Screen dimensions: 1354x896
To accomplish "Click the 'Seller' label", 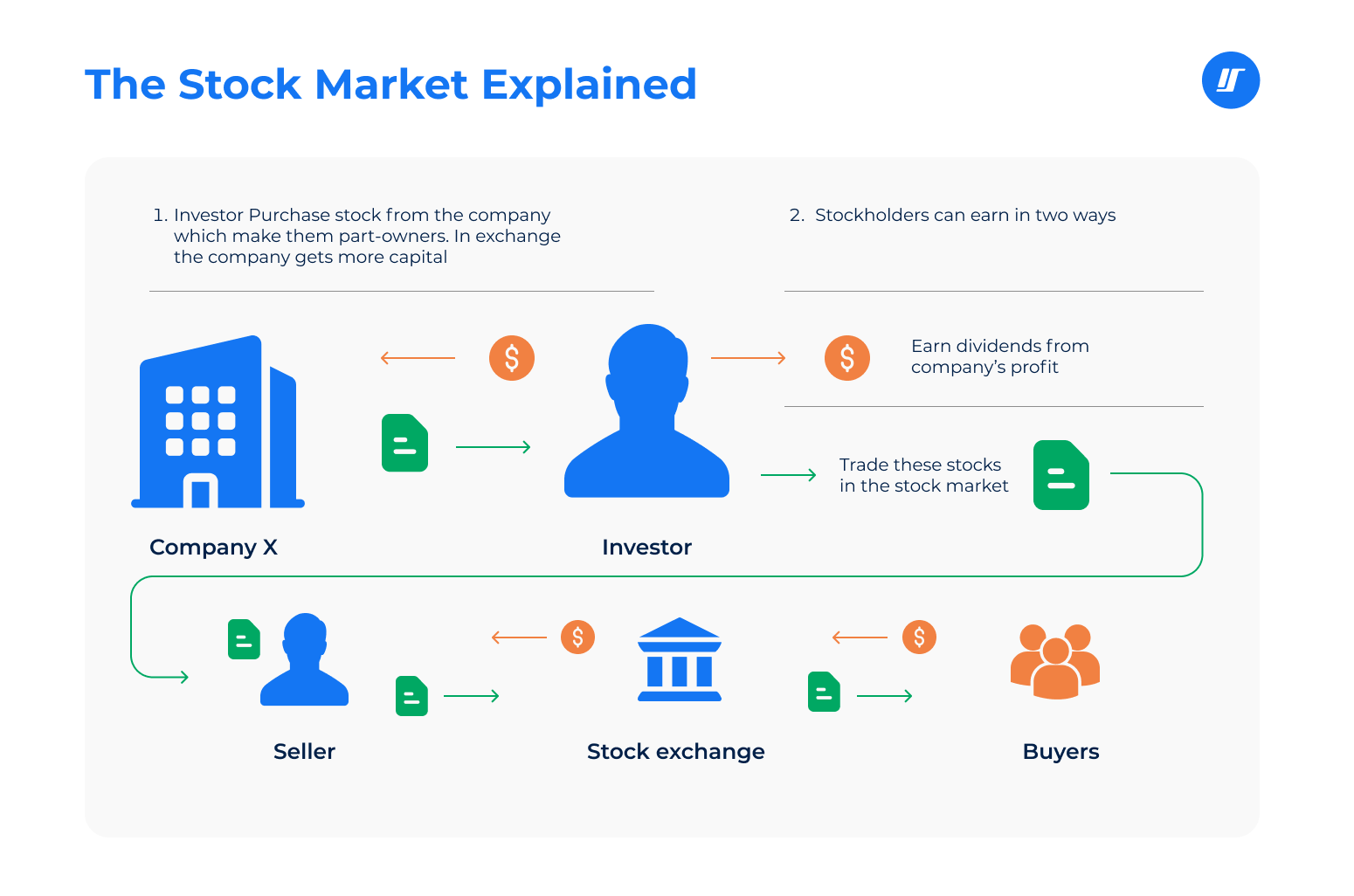I will pyautogui.click(x=304, y=752).
